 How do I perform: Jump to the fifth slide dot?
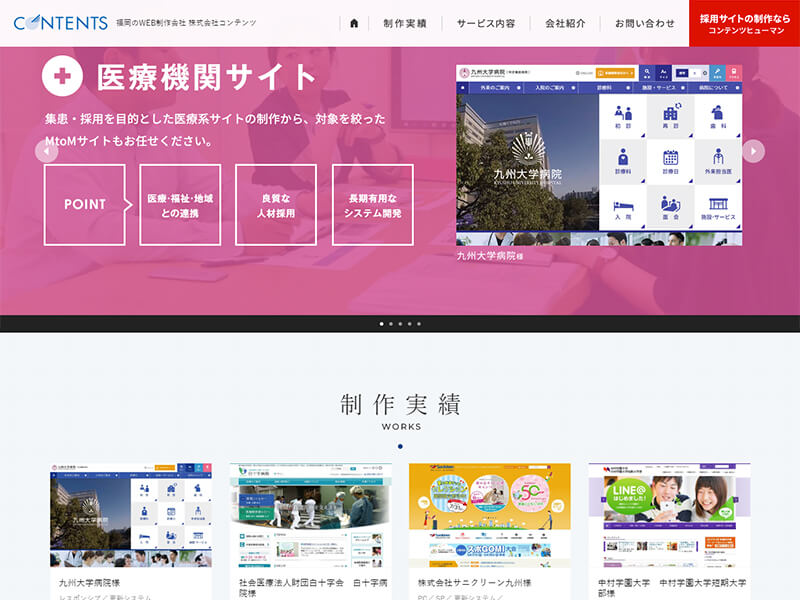[x=419, y=324]
